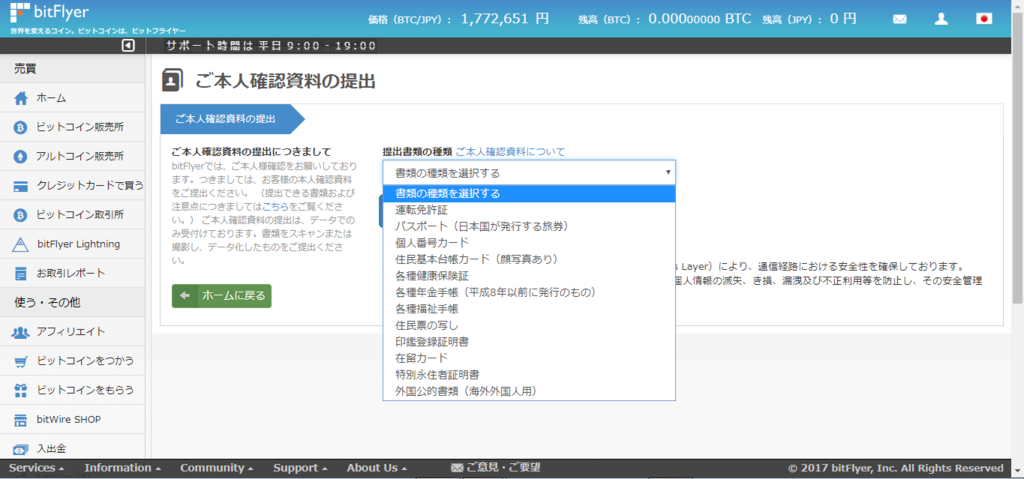Screen dimensions: 1024x479
Task: Click the bitFlyer logo
Action: (x=50, y=12)
